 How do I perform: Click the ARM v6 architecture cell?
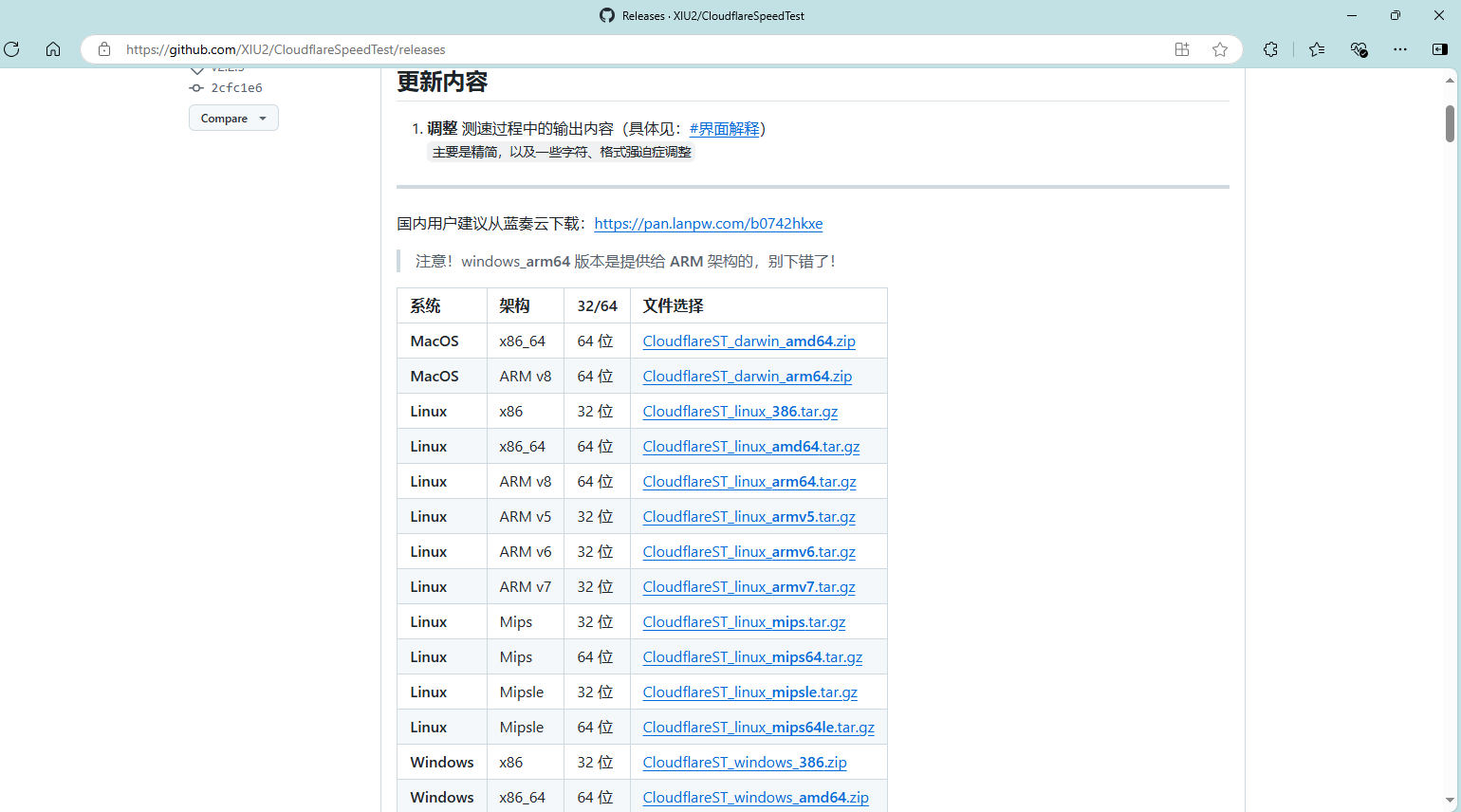click(526, 551)
